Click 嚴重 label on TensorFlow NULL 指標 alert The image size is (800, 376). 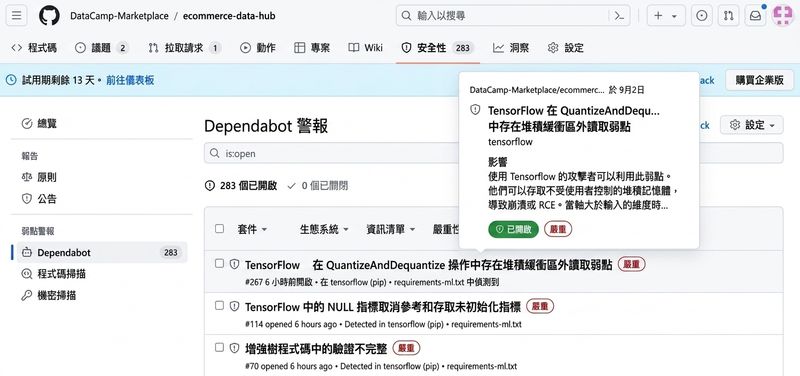click(540, 306)
